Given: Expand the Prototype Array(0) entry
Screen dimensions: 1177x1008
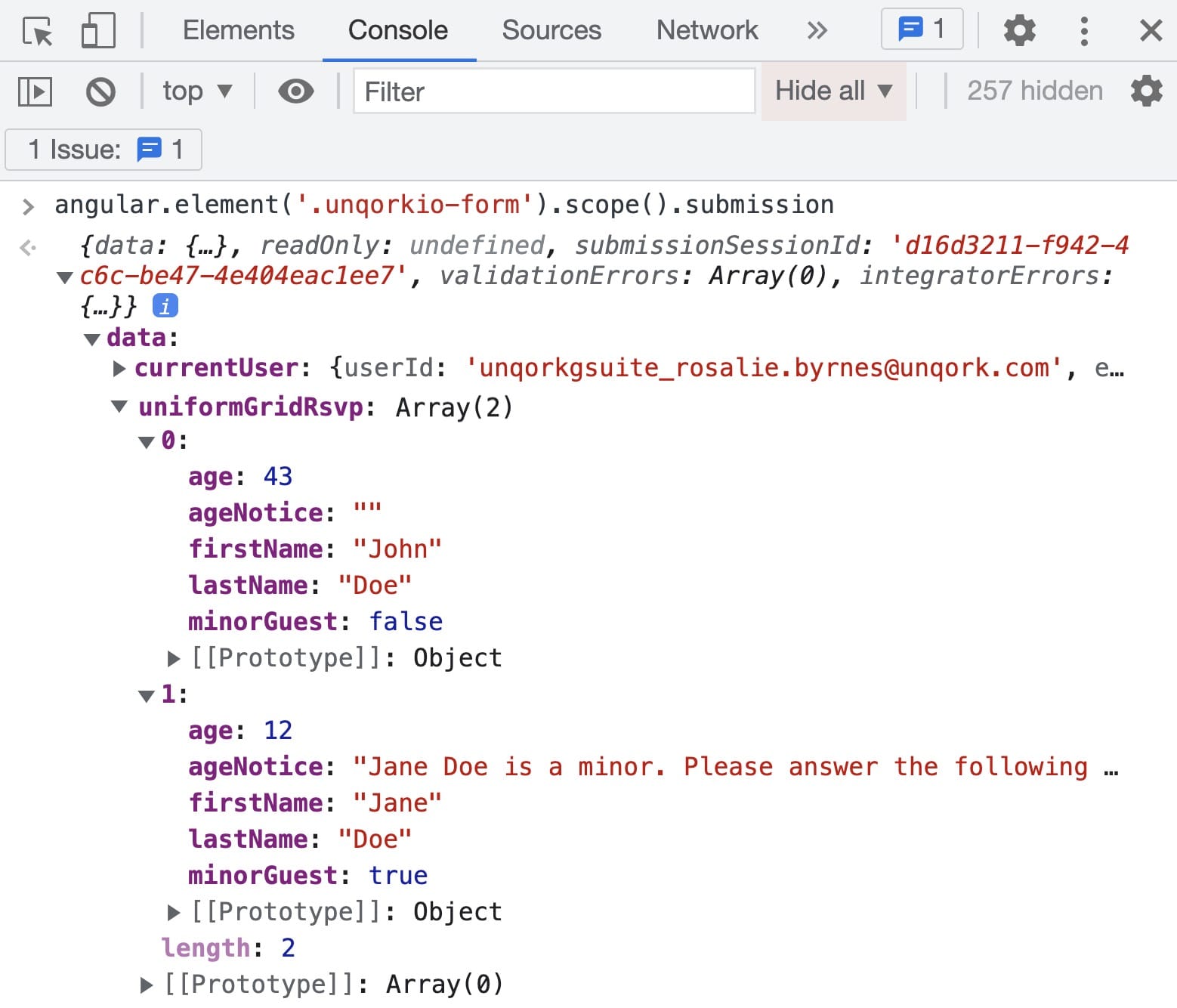Looking at the screenshot, I should 147,985.
